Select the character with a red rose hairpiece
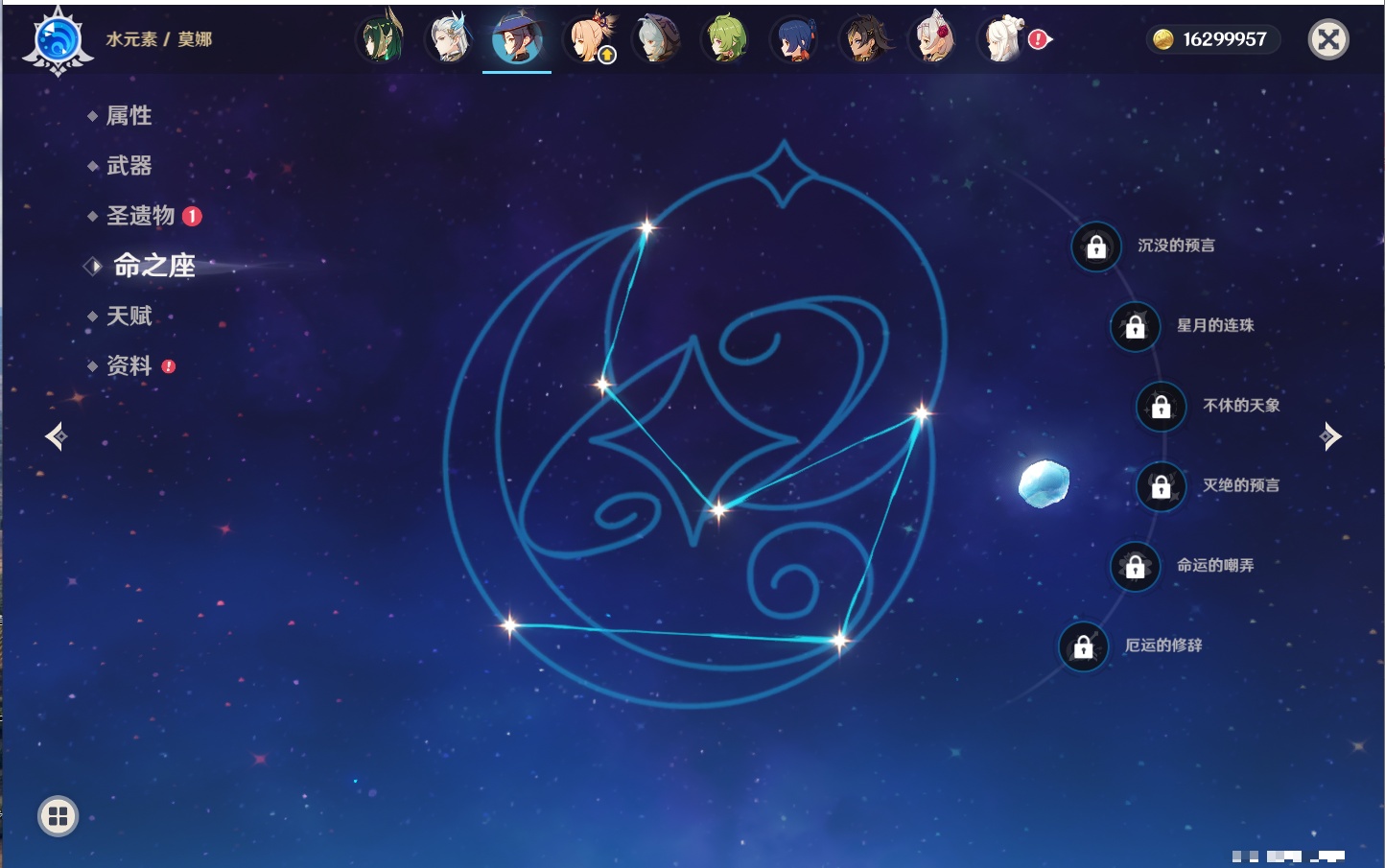The image size is (1385, 868). [933, 39]
